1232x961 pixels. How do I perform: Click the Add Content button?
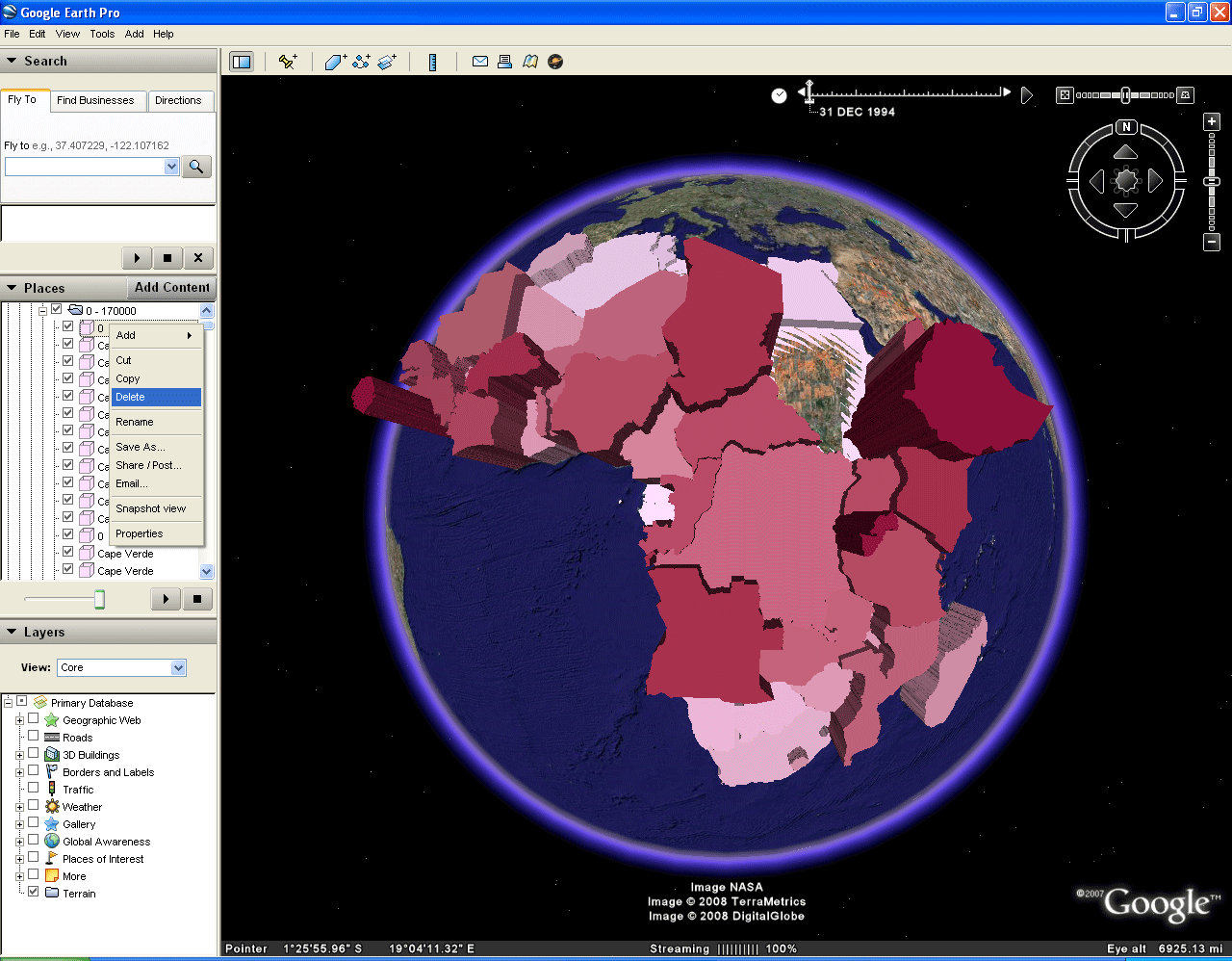pyautogui.click(x=171, y=288)
